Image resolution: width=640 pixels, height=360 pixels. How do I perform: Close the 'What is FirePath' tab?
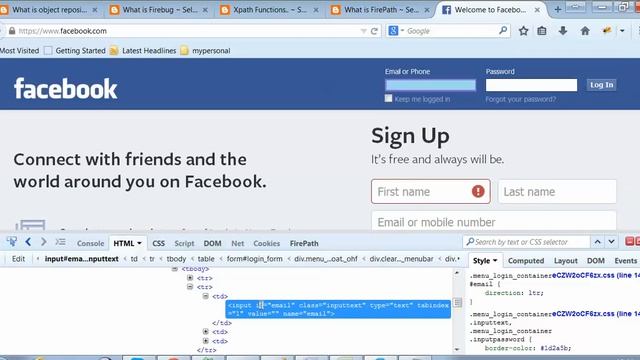tap(427, 10)
